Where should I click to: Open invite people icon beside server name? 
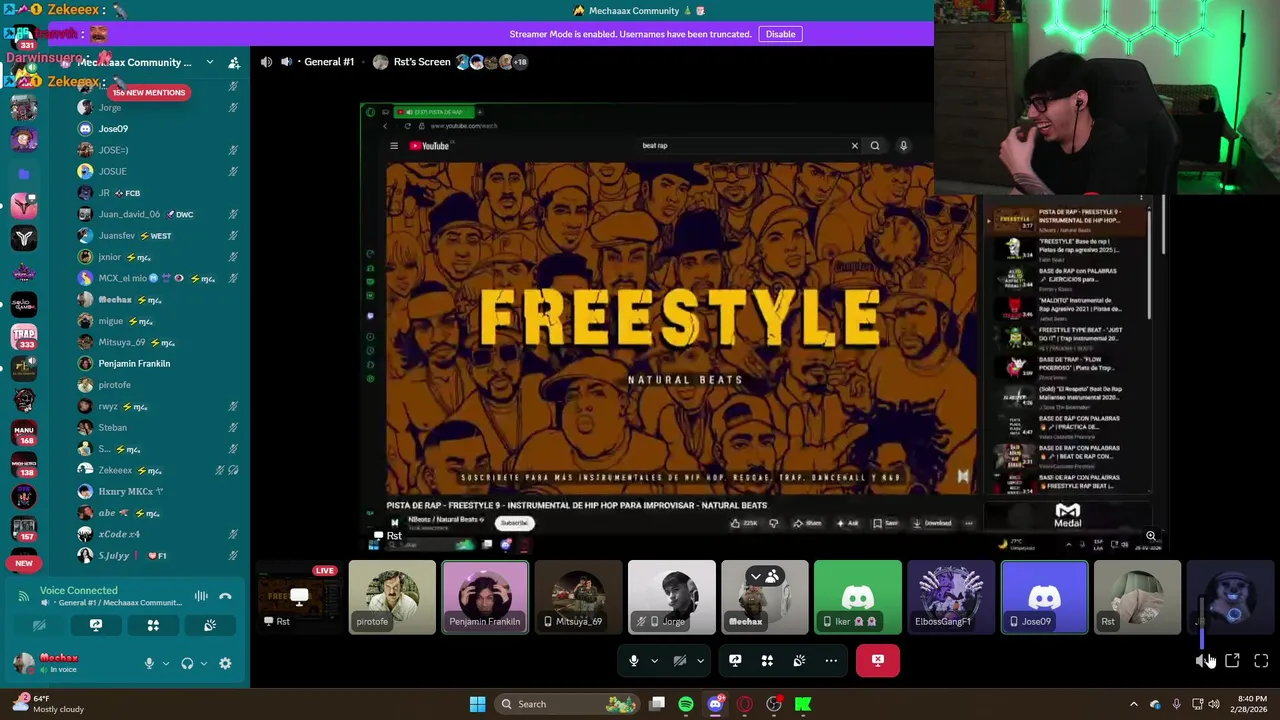click(x=234, y=62)
